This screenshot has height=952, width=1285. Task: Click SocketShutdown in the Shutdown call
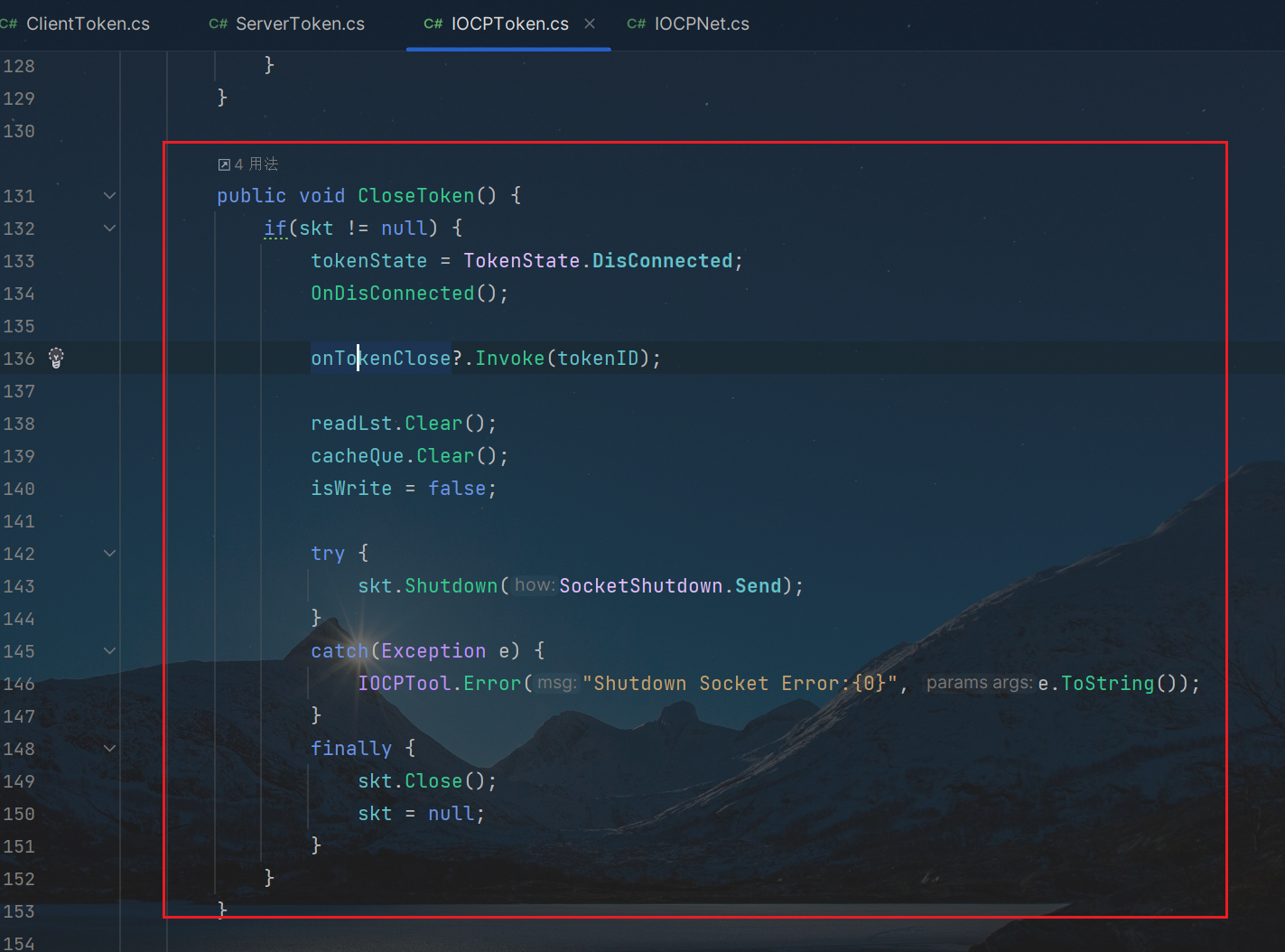(x=640, y=586)
